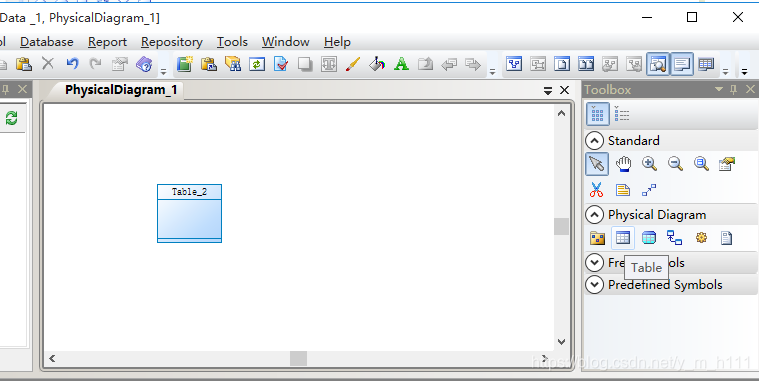Select the Pointer tool in Toolbox
Image resolution: width=759 pixels, height=381 pixels.
coord(597,164)
